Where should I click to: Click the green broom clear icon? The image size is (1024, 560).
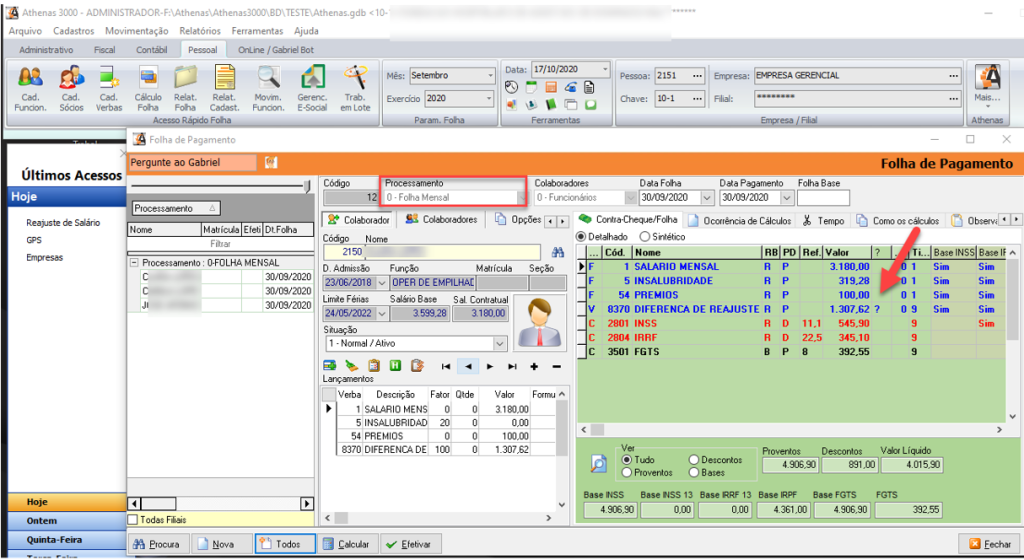(x=351, y=366)
